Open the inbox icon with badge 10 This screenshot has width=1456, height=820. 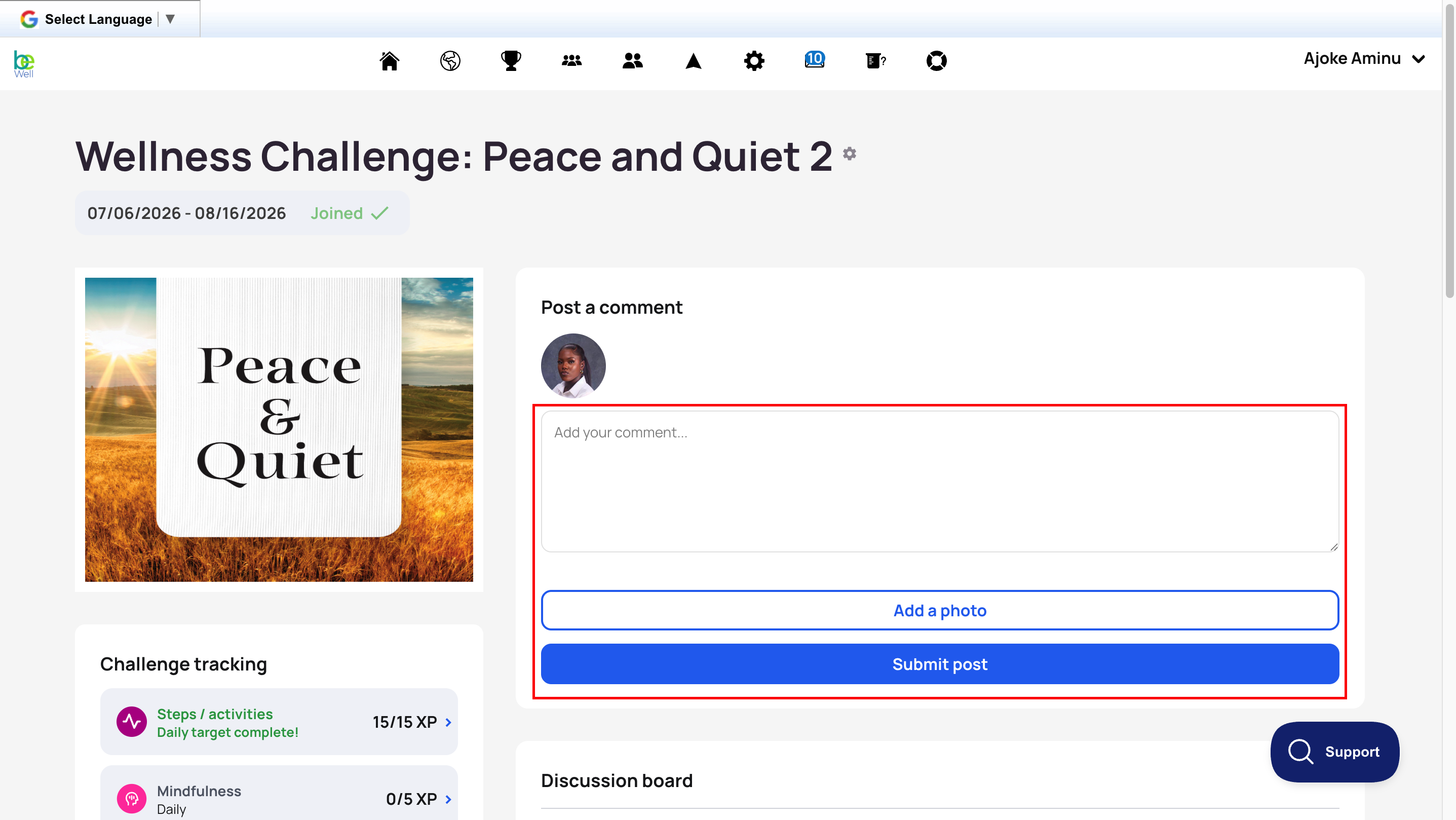[815, 59]
